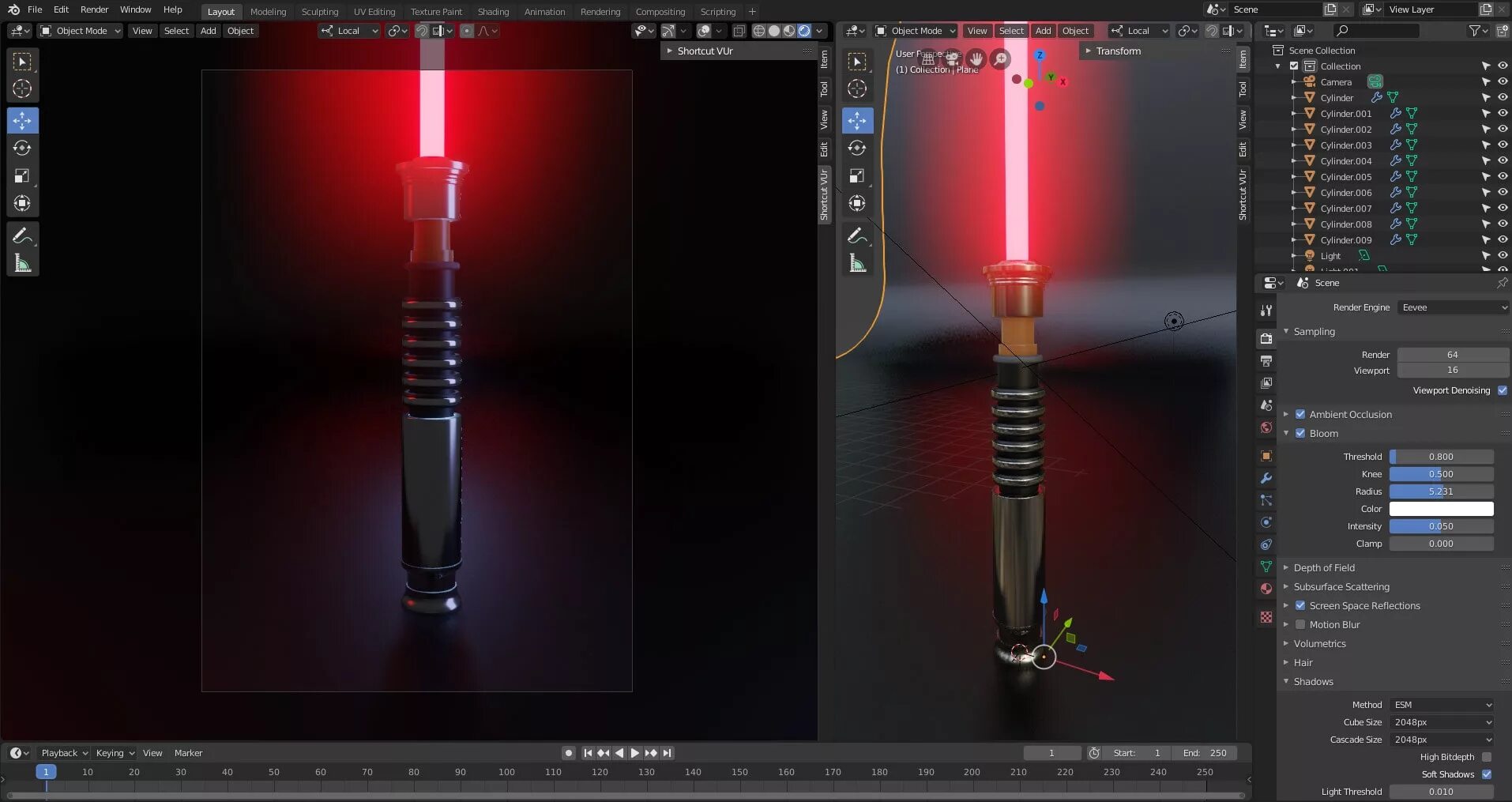Toggle auto keying record button
The image size is (1512, 802).
tap(568, 753)
